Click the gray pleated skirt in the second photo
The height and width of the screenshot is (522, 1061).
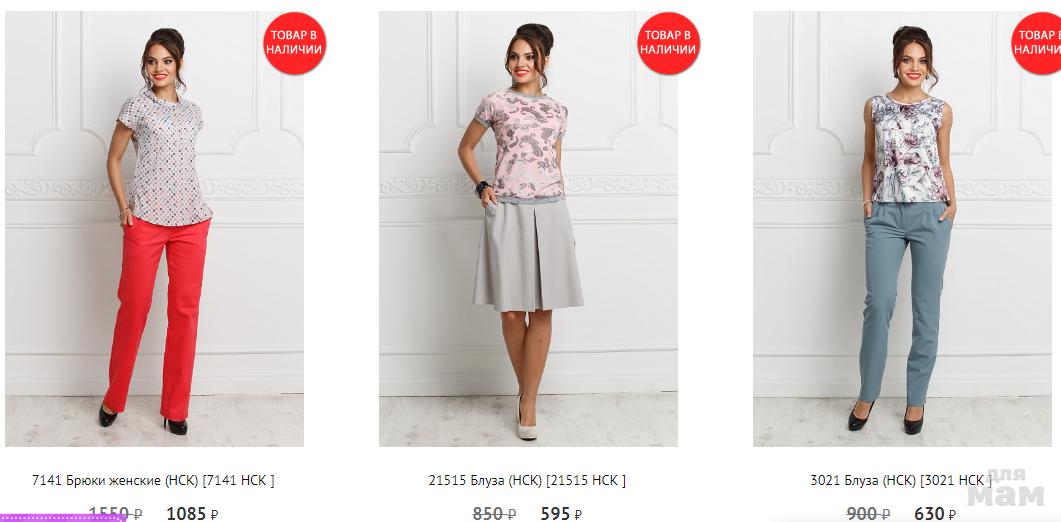point(528,255)
